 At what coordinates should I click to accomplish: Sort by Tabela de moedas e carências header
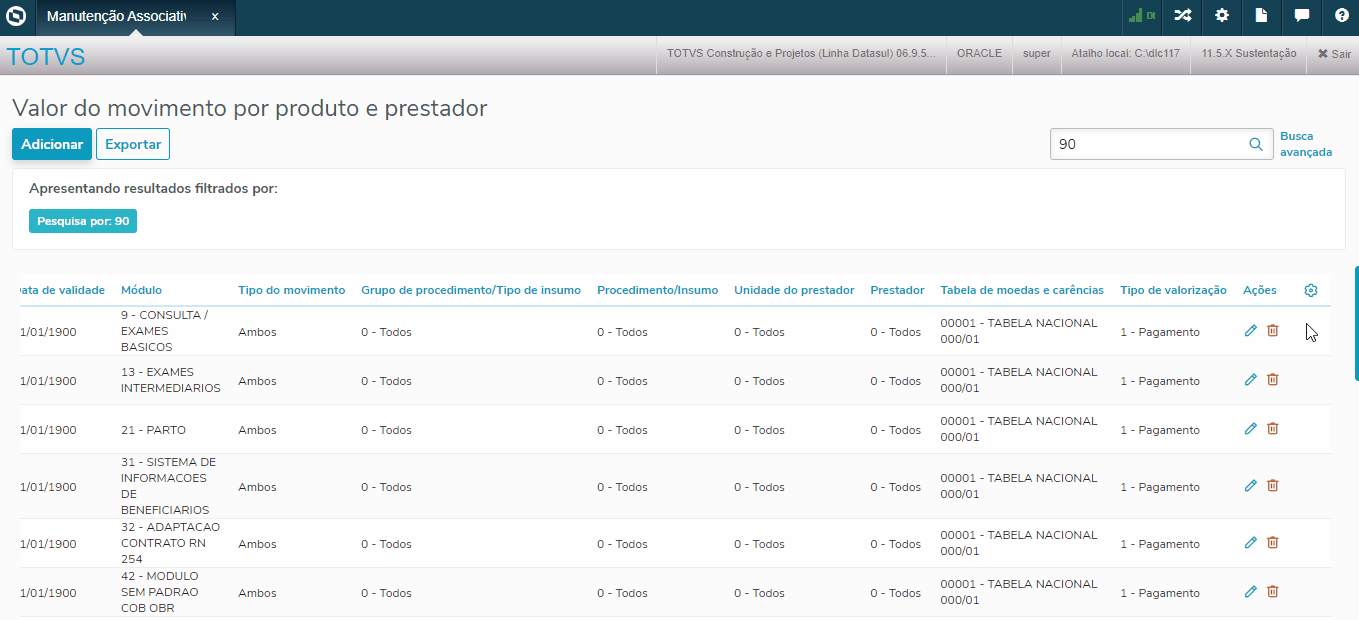tap(1022, 290)
